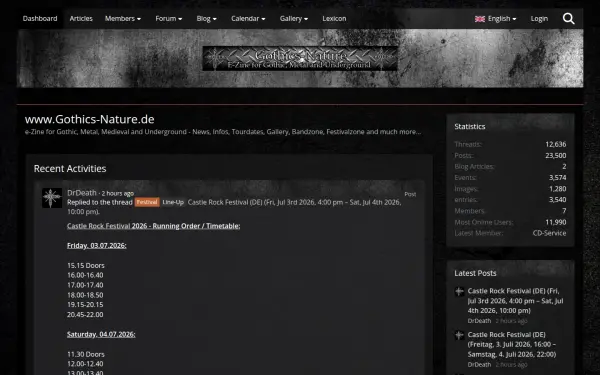The width and height of the screenshot is (600, 375).
Task: Expand the Members dropdown menu
Action: 123,18
